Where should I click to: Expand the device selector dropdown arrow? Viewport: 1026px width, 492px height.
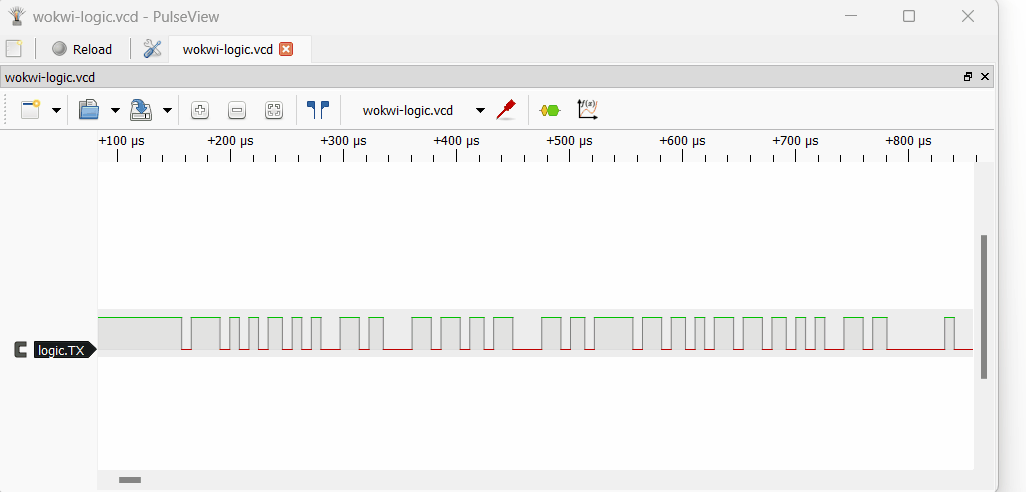(480, 111)
